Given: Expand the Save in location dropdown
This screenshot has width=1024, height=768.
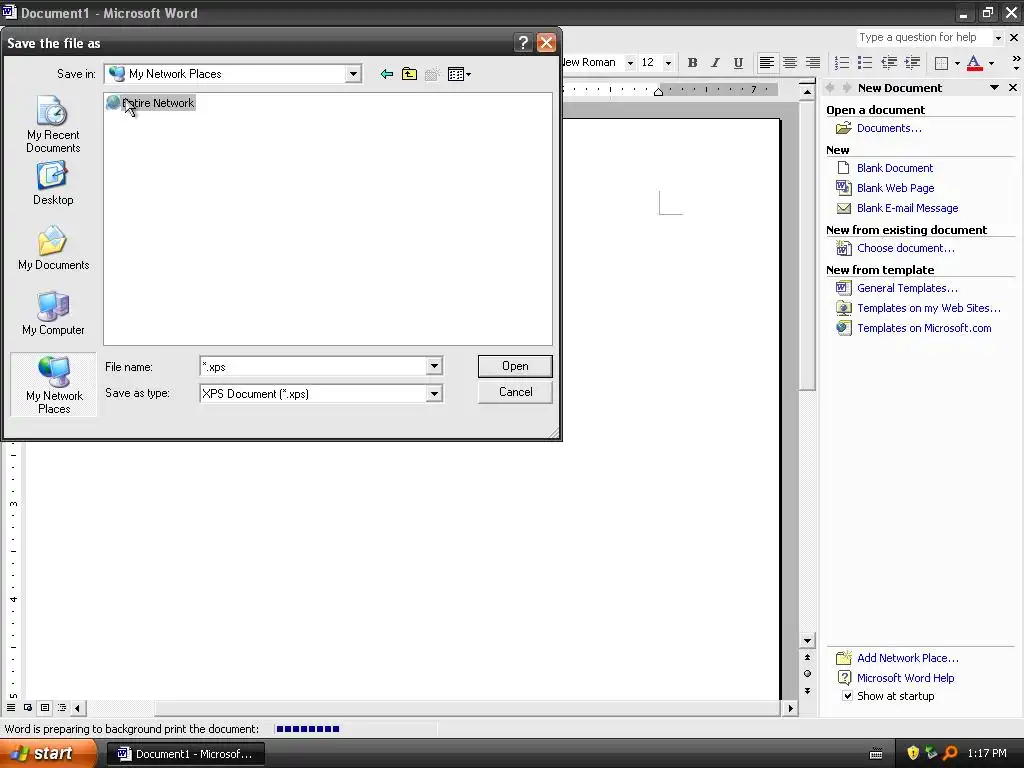Looking at the screenshot, I should (x=353, y=74).
